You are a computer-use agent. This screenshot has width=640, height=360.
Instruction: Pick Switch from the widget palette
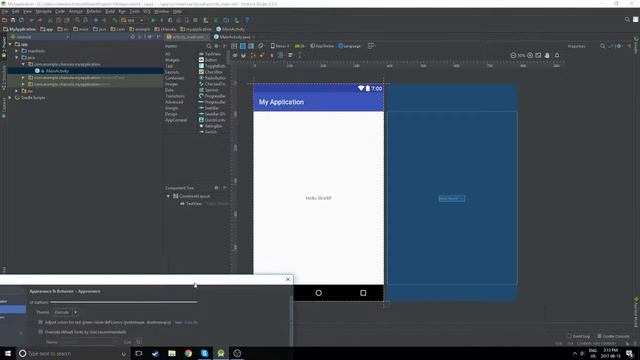click(208, 132)
